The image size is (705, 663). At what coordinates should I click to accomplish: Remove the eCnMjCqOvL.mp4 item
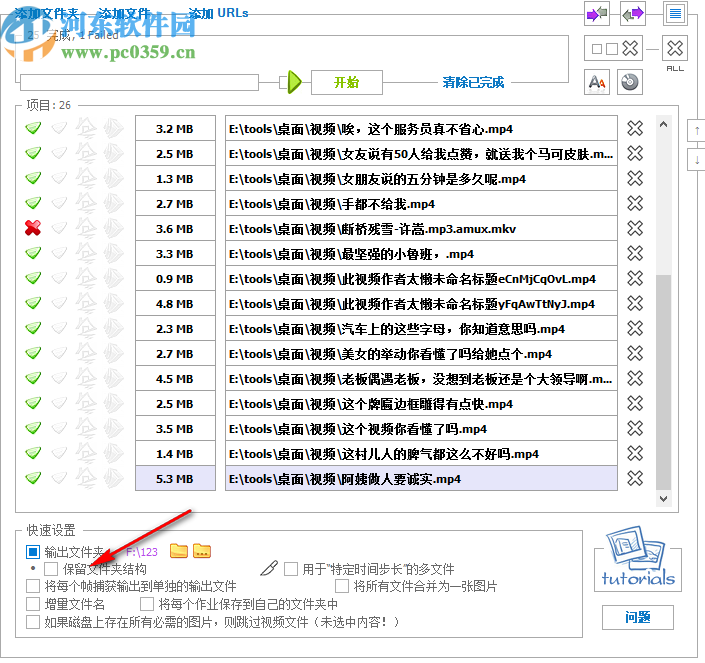[x=635, y=279]
